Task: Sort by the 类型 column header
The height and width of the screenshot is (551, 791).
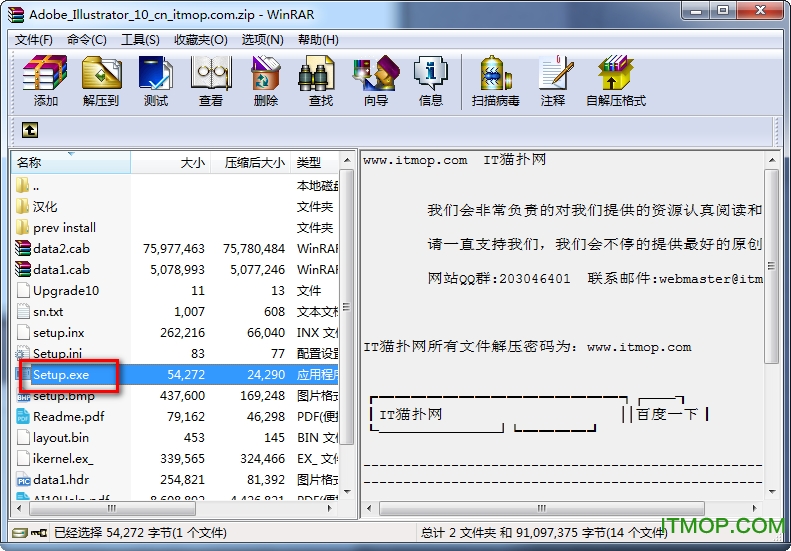Action: [x=314, y=162]
